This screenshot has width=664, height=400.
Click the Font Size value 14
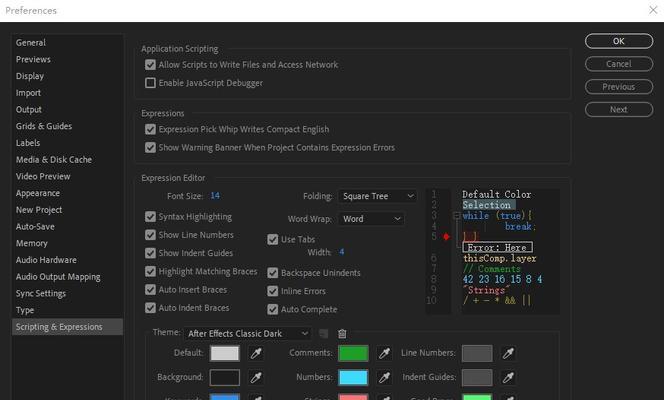(215, 196)
